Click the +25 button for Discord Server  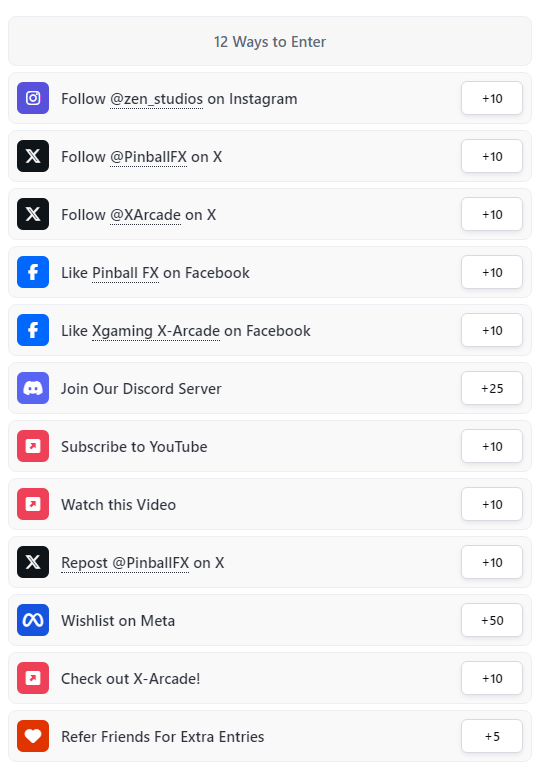(x=492, y=388)
